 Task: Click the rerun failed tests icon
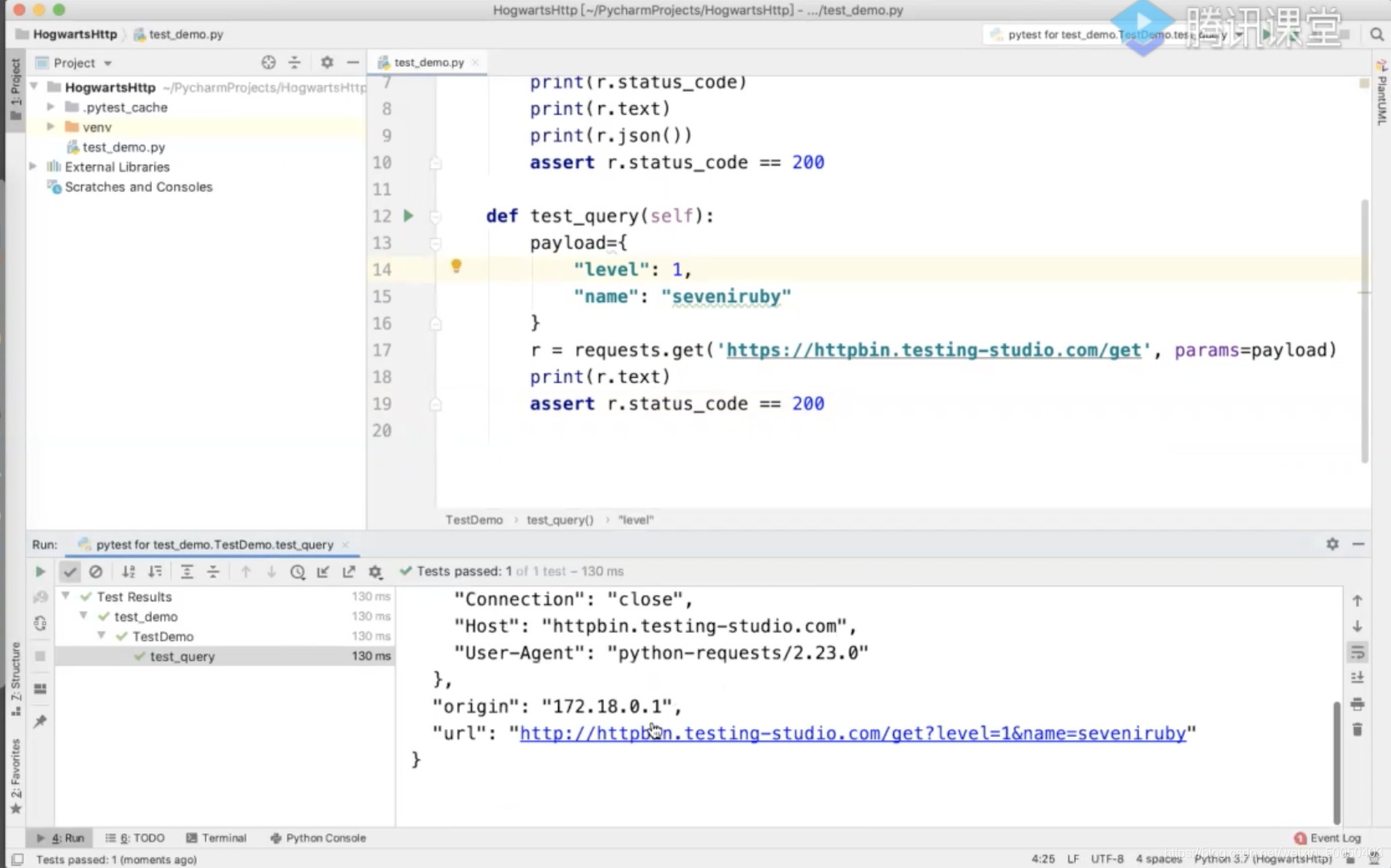click(x=40, y=597)
